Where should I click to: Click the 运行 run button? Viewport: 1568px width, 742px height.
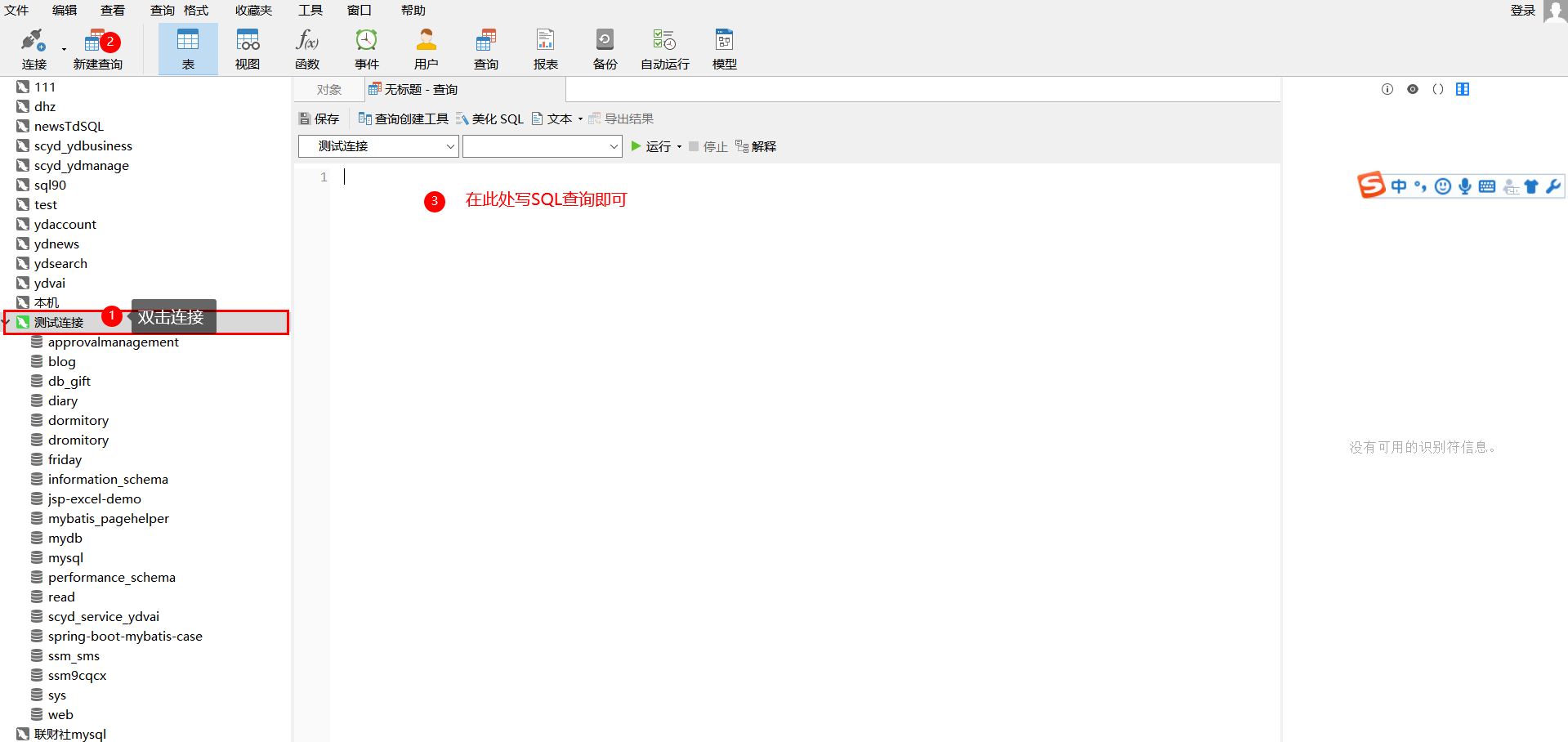(x=650, y=146)
